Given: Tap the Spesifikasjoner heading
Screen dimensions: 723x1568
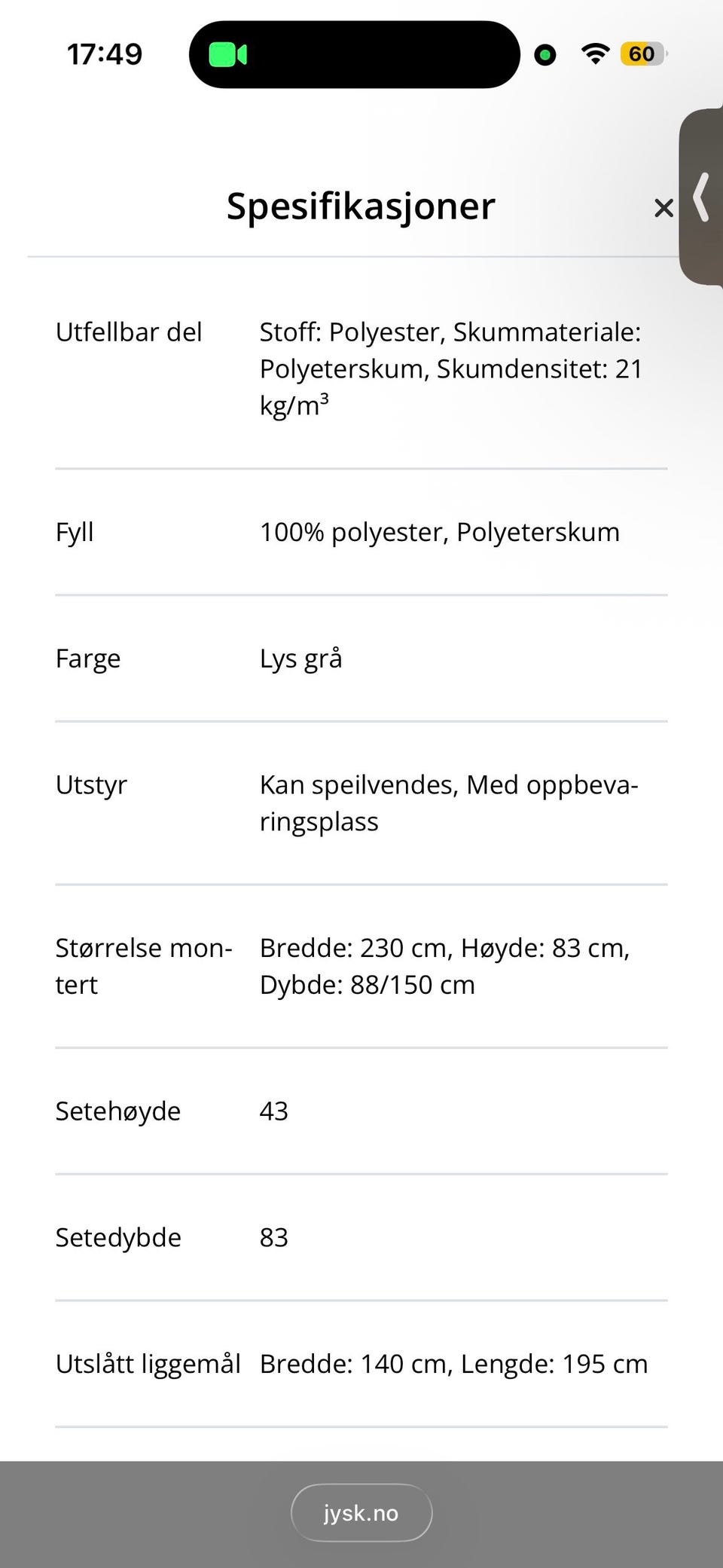Looking at the screenshot, I should pos(361,206).
